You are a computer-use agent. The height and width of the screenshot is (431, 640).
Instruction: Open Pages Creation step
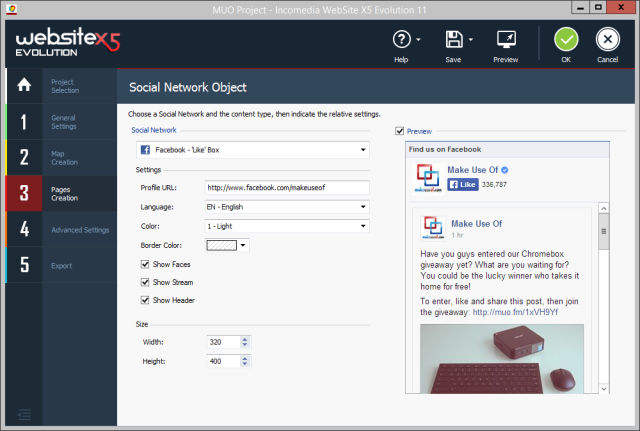coord(64,193)
